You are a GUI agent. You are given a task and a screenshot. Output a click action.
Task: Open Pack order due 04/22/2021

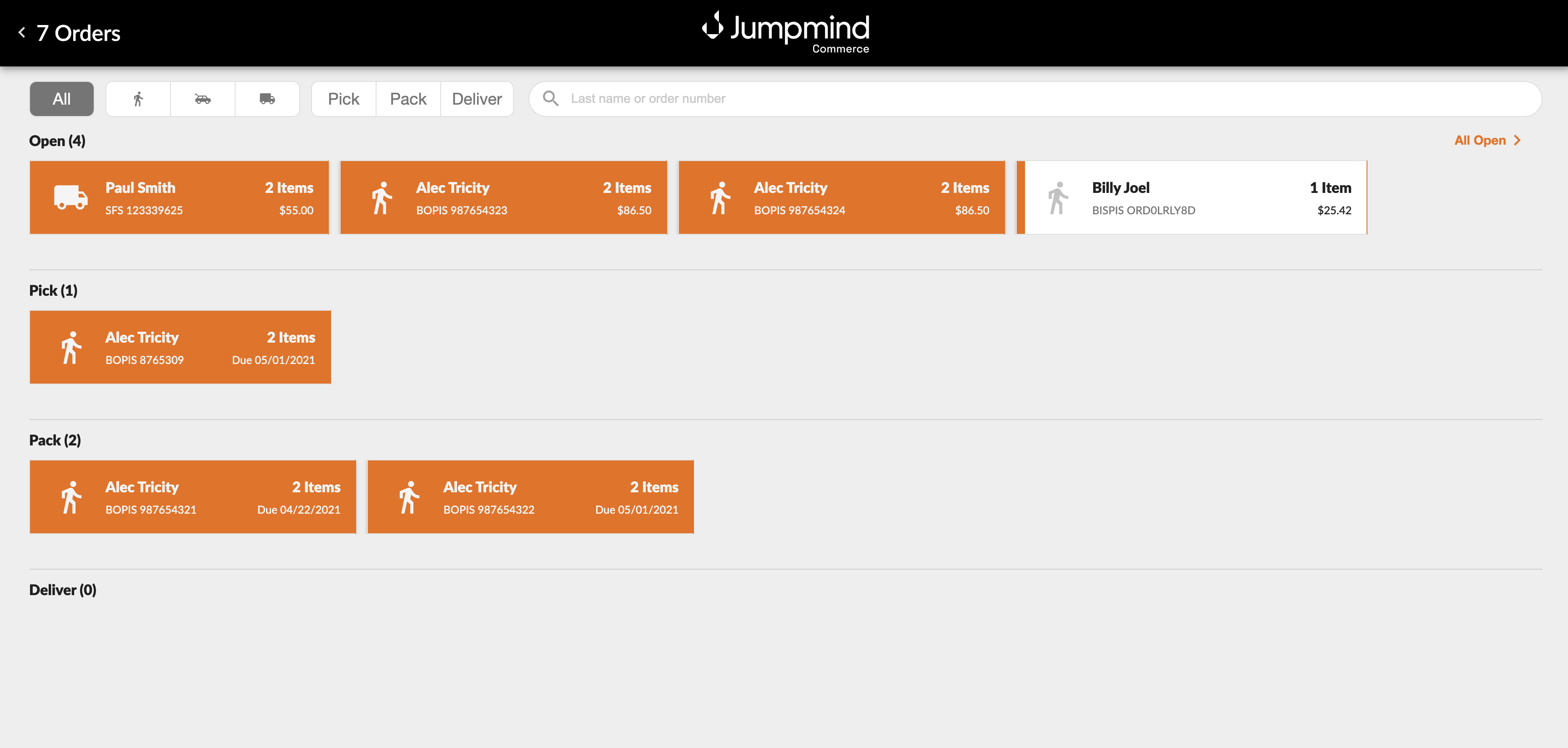[x=192, y=497]
